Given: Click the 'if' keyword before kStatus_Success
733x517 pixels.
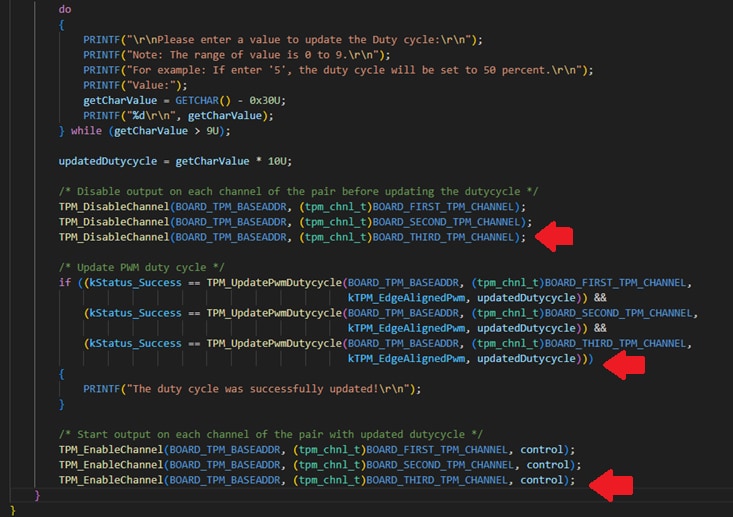Looking at the screenshot, I should pyautogui.click(x=65, y=284).
